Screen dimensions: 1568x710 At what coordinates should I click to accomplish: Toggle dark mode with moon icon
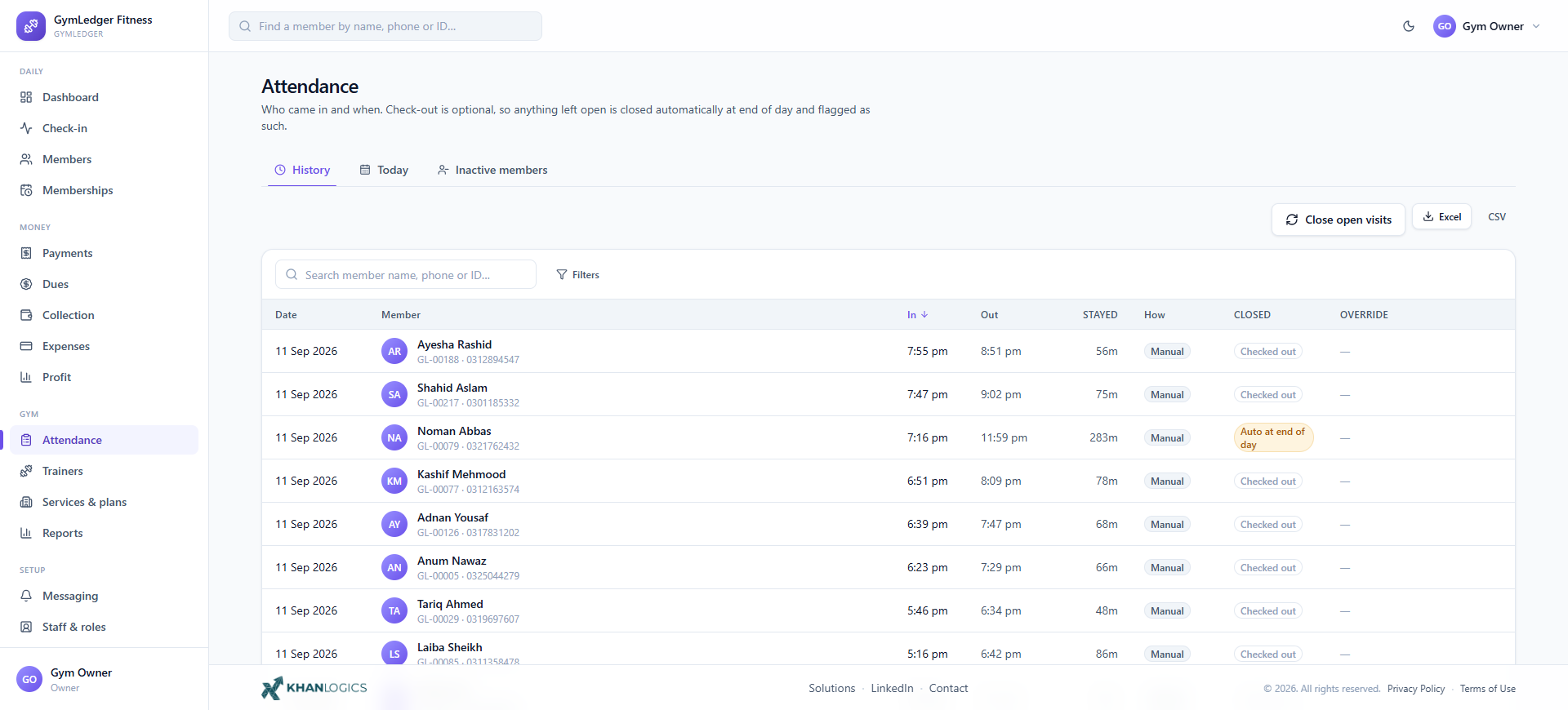pos(1409,26)
